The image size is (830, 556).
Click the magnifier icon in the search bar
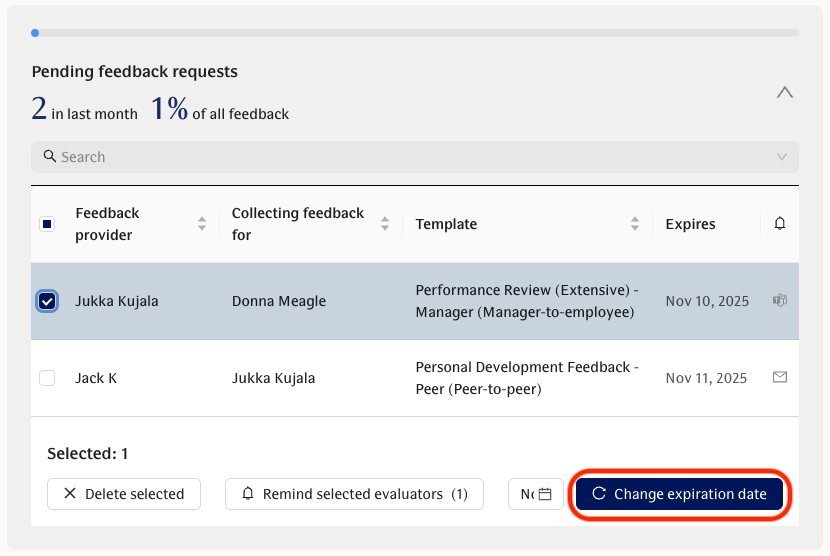pos(49,156)
